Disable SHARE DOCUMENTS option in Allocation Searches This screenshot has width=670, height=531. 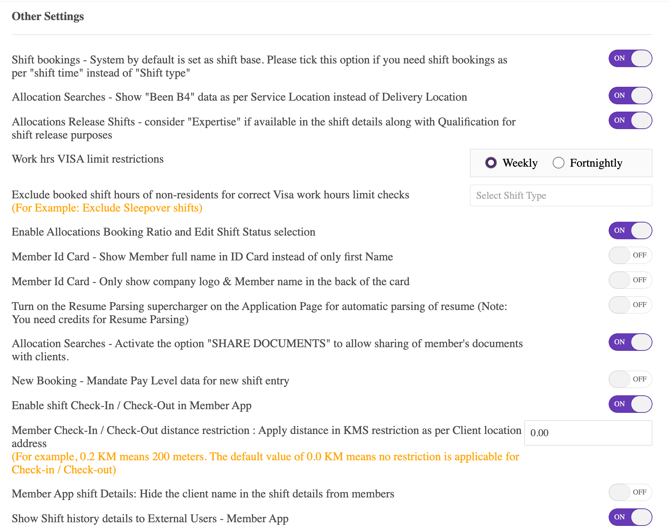630,342
